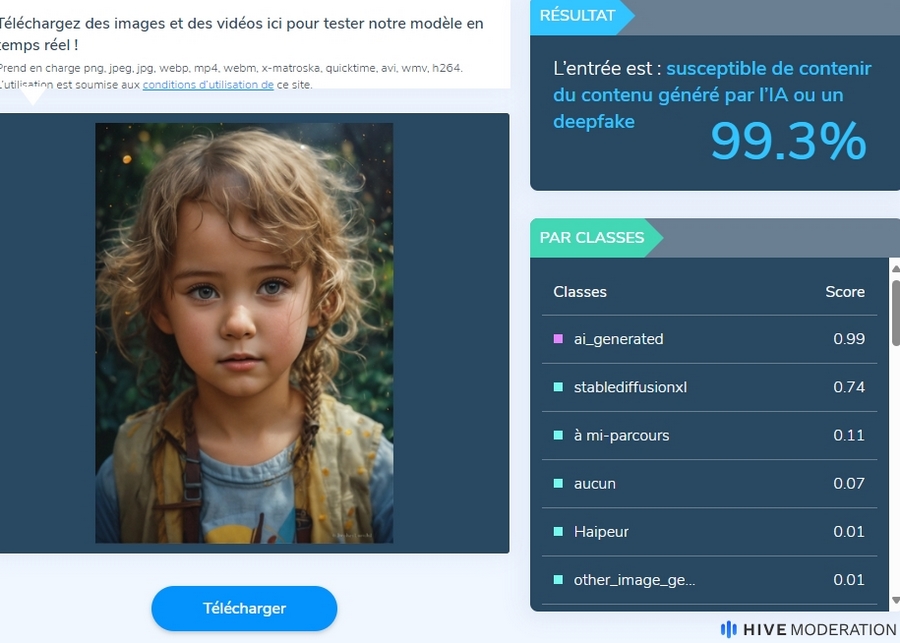Open the conditions d'utilisation link

(x=208, y=84)
